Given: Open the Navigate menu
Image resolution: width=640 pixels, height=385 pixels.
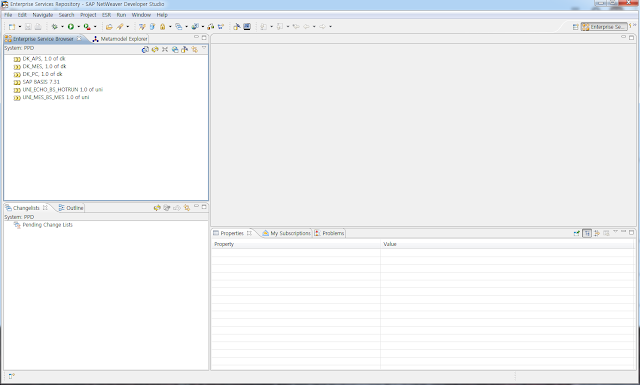Looking at the screenshot, I should pos(43,15).
